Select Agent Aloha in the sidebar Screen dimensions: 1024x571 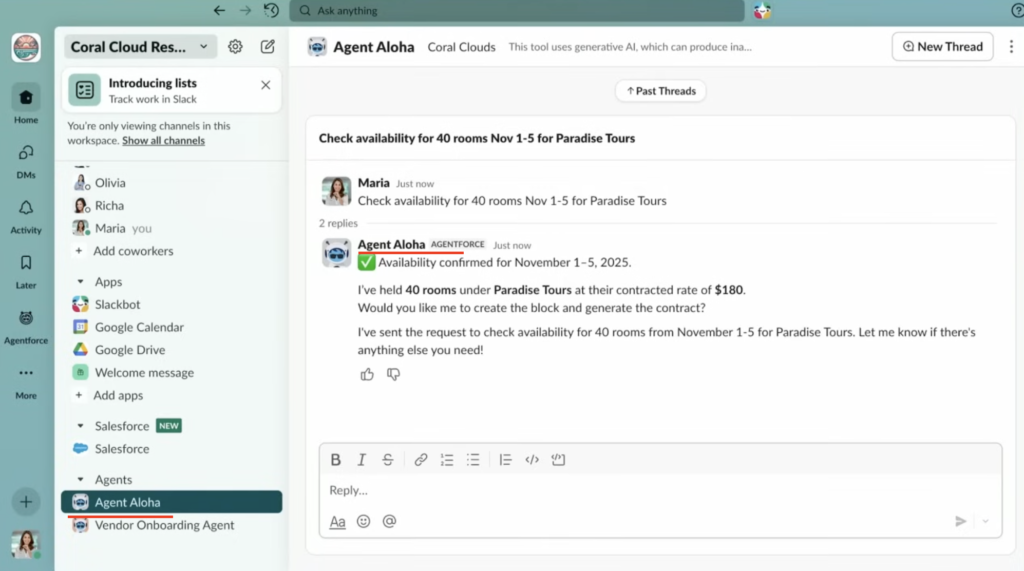point(171,502)
